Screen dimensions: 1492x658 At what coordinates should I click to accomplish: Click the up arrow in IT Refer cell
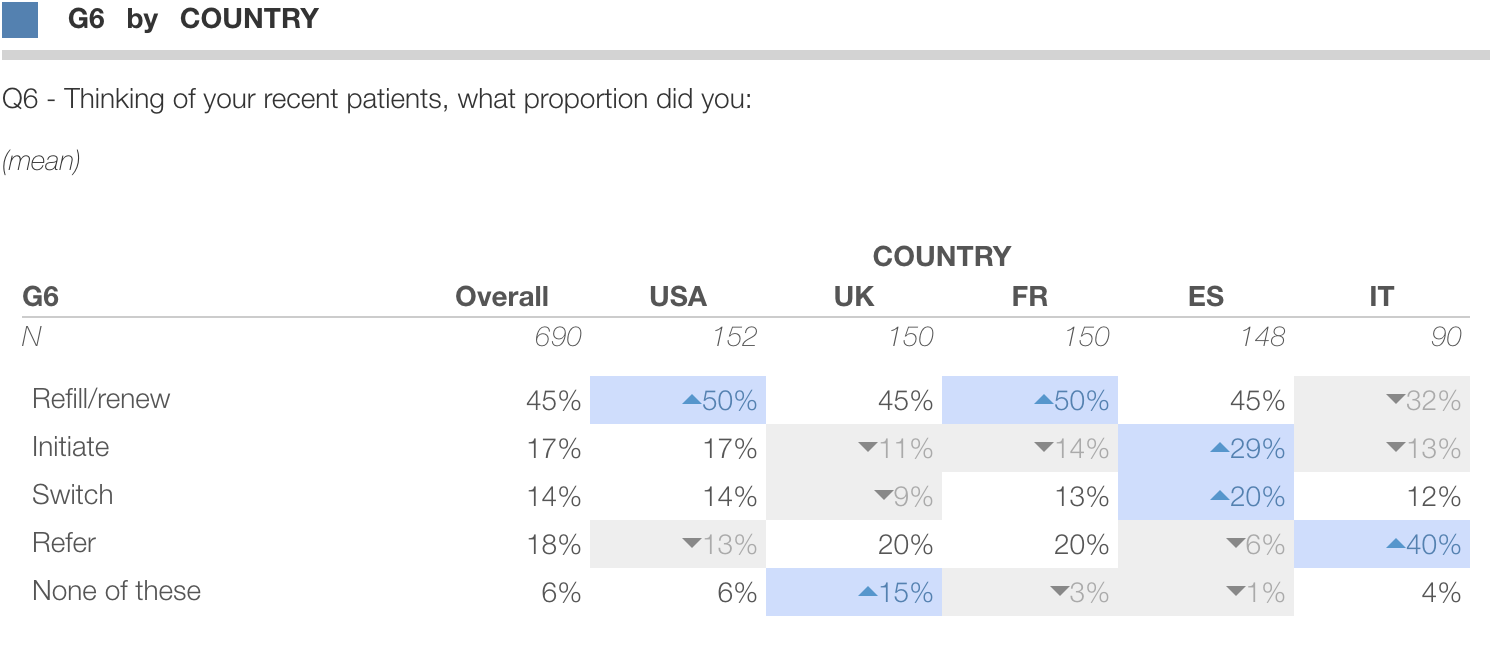coord(1395,545)
